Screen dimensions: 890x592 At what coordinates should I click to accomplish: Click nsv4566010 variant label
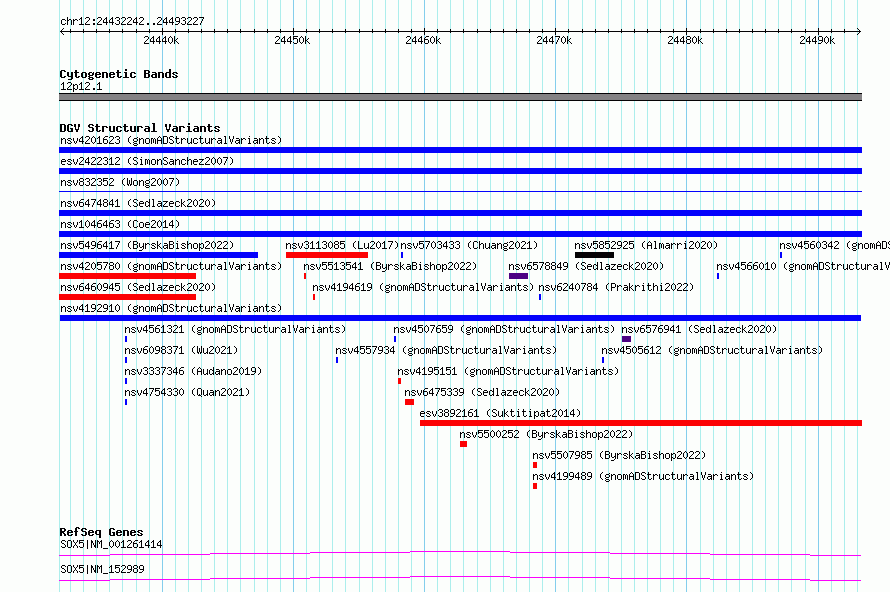click(x=803, y=266)
